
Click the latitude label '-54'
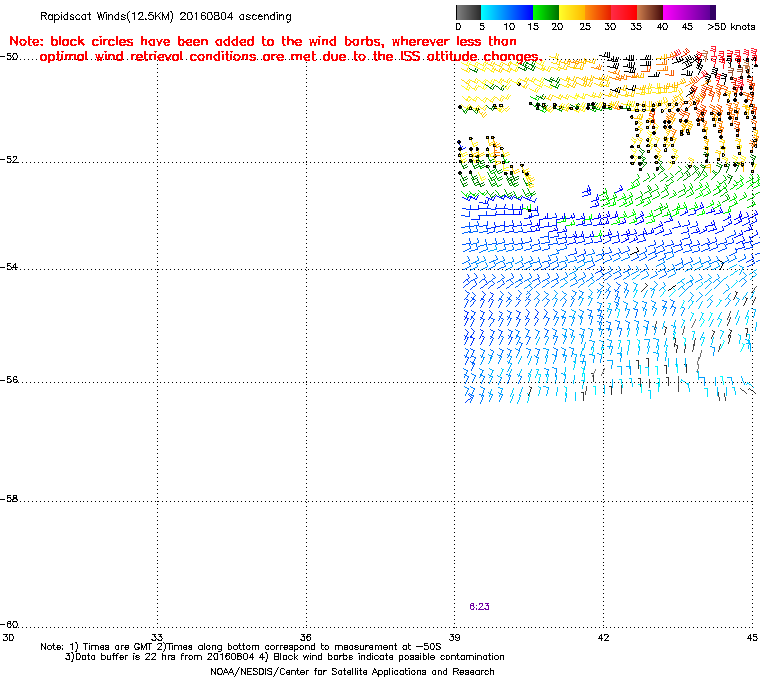tap(9, 267)
